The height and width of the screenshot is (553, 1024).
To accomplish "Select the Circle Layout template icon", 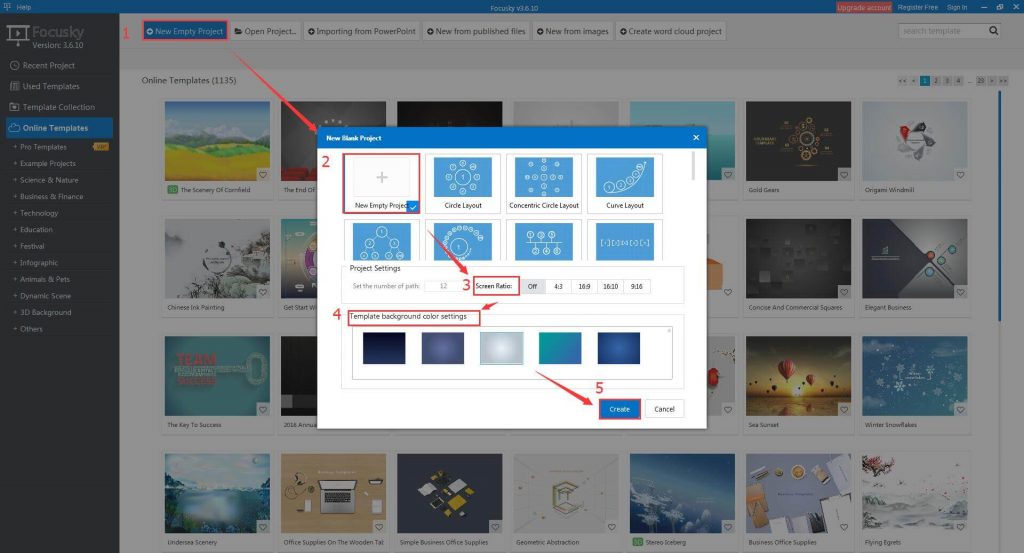I will pyautogui.click(x=461, y=179).
